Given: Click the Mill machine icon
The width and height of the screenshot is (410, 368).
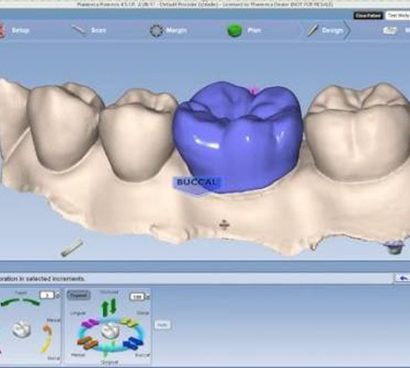Looking at the screenshot, I should coord(390,30).
